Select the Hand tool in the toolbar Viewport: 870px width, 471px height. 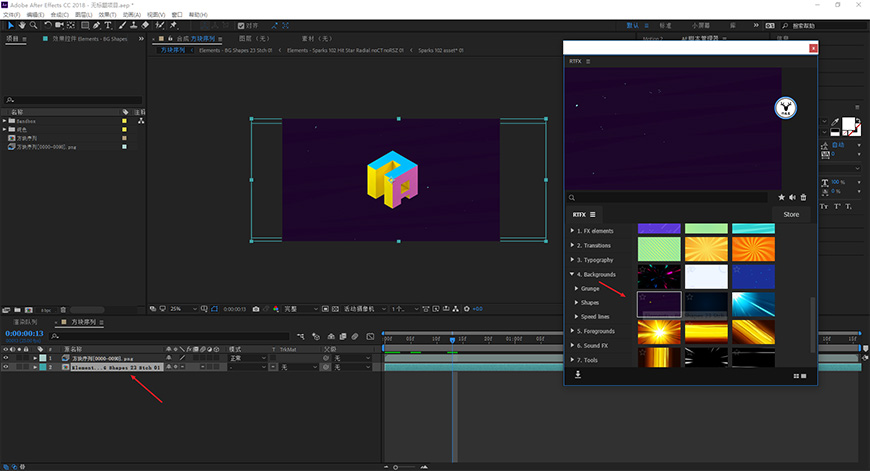pyautogui.click(x=22, y=26)
